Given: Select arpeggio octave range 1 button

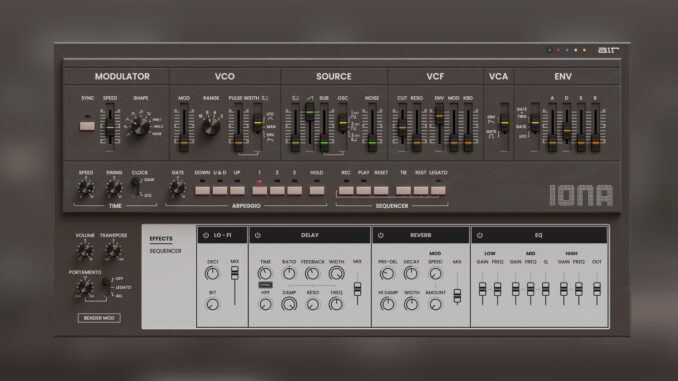Looking at the screenshot, I should point(259,190).
